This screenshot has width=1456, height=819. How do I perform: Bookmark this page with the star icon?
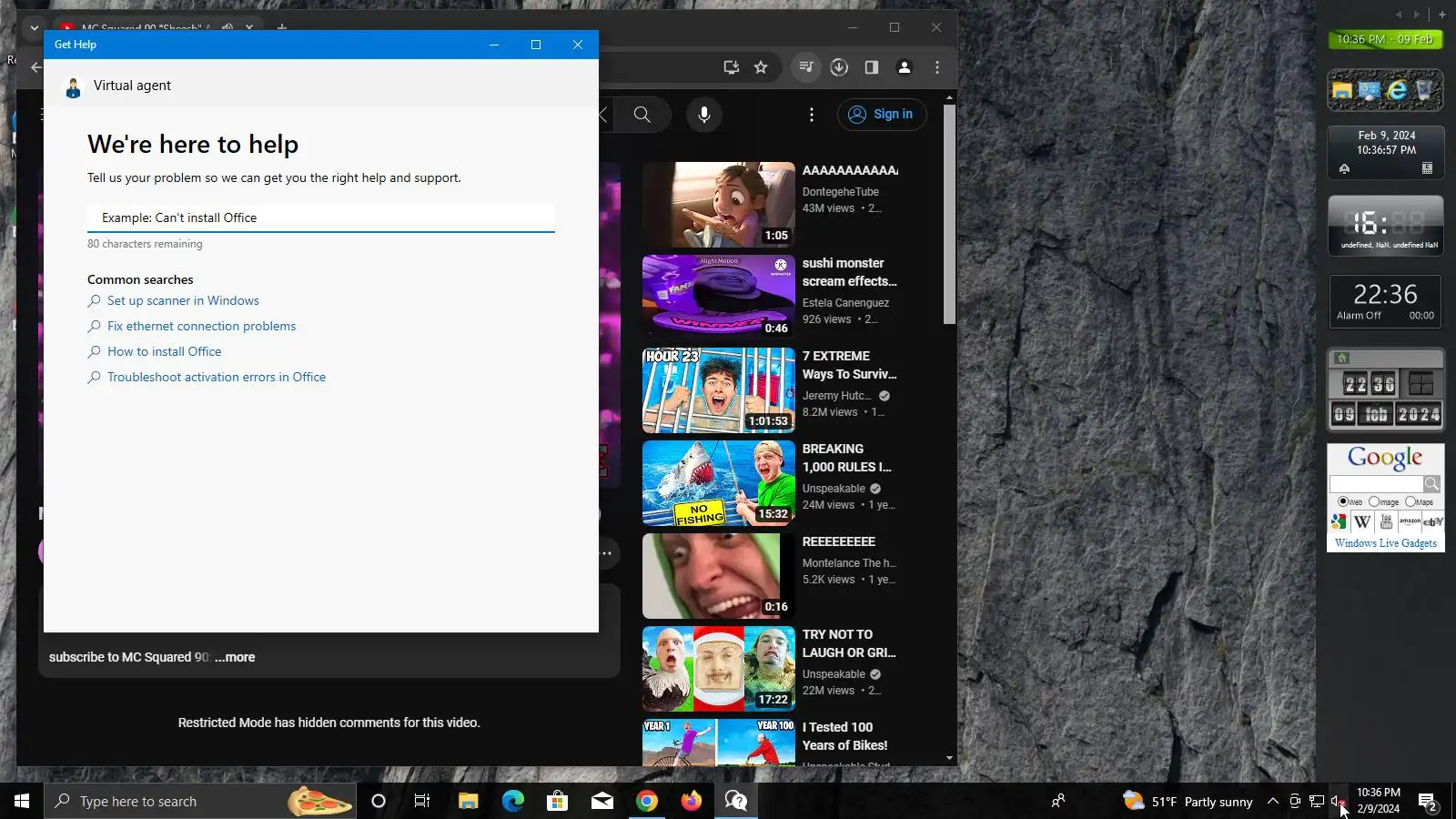[x=761, y=67]
